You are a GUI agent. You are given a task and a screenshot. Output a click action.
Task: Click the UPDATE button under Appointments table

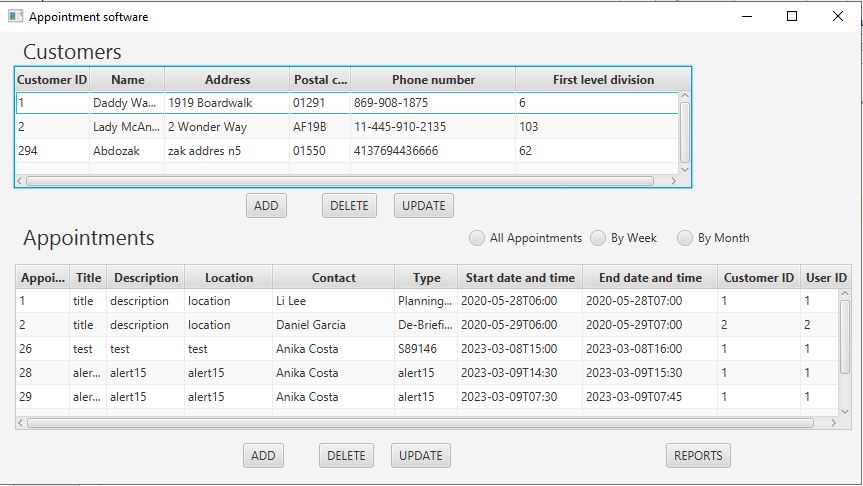420,456
